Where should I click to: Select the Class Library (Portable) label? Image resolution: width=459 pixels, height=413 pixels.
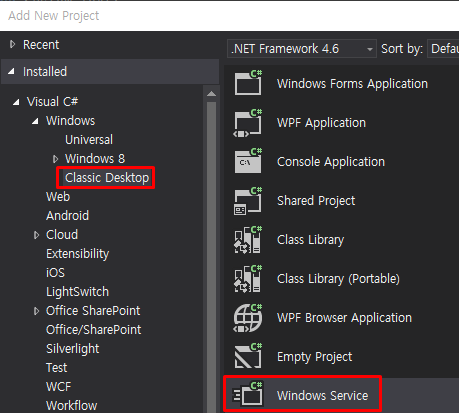(338, 279)
